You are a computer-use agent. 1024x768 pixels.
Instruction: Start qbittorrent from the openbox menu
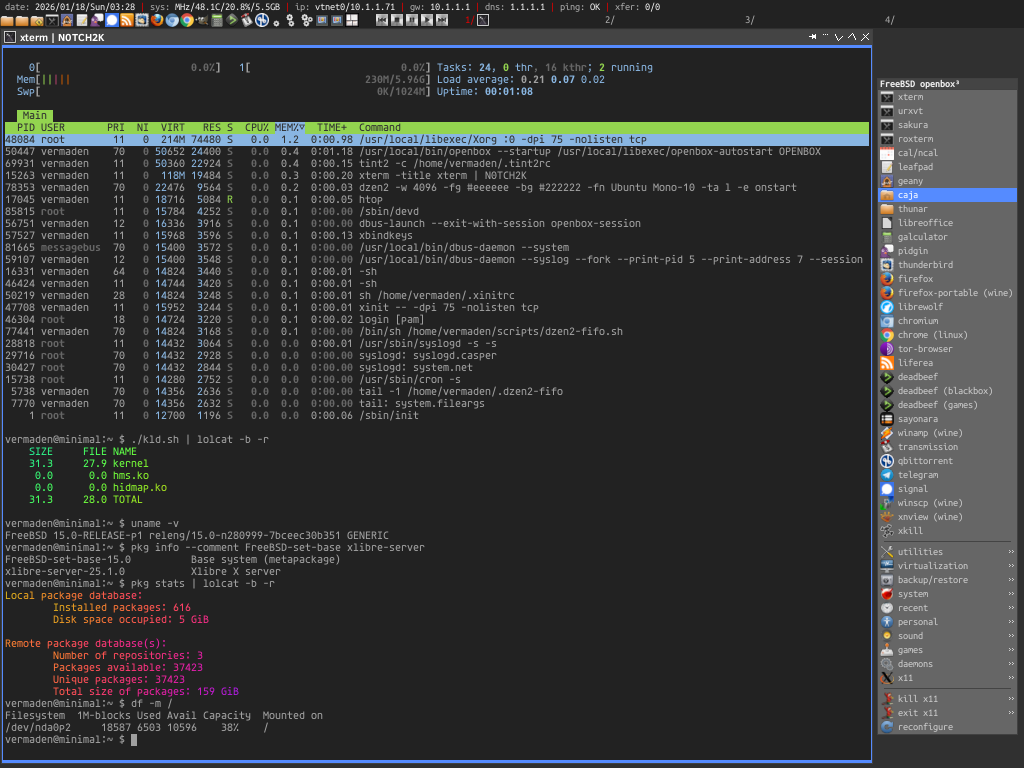[x=924, y=461]
